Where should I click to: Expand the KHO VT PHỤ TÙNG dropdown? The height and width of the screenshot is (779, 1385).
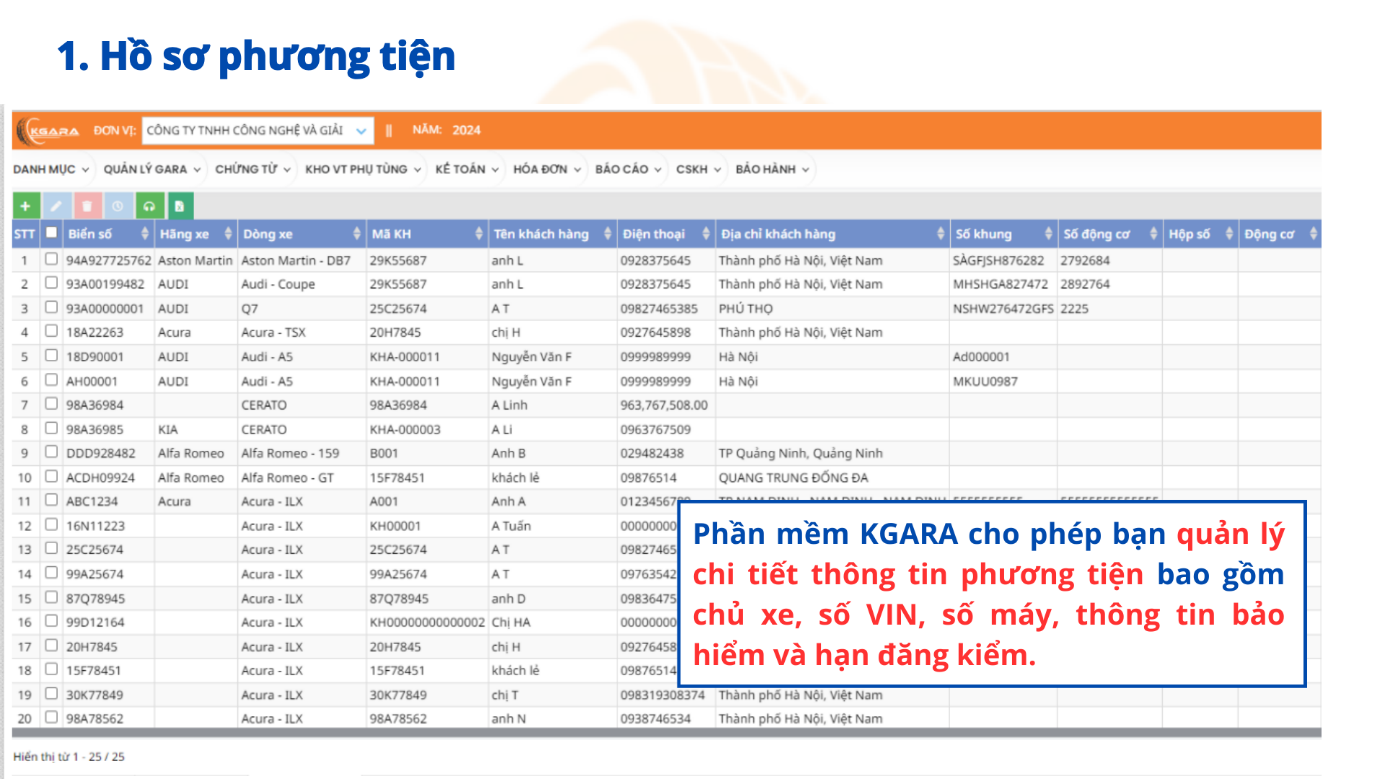pos(364,169)
